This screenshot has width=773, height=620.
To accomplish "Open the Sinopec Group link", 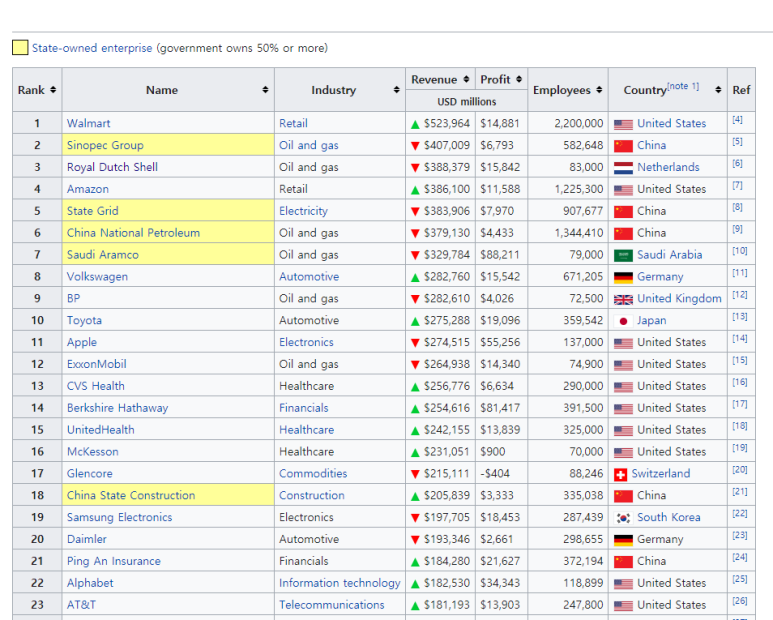I will (105, 145).
